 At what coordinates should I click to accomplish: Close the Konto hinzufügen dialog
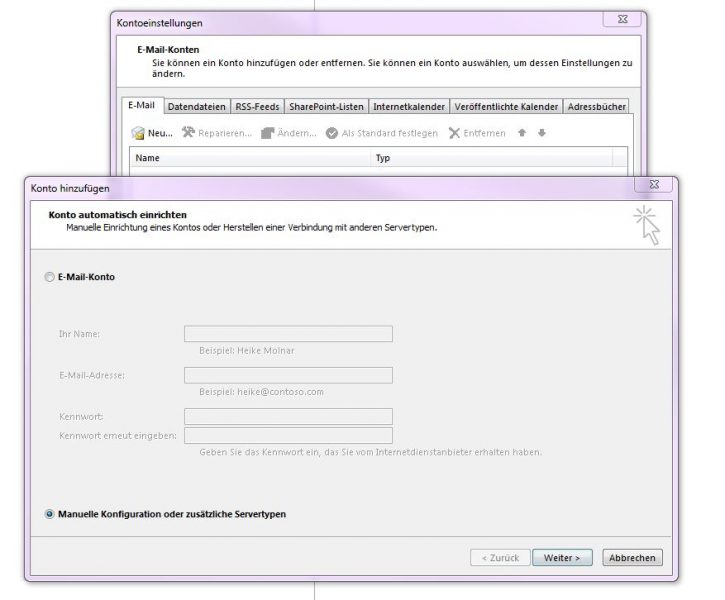pos(653,185)
